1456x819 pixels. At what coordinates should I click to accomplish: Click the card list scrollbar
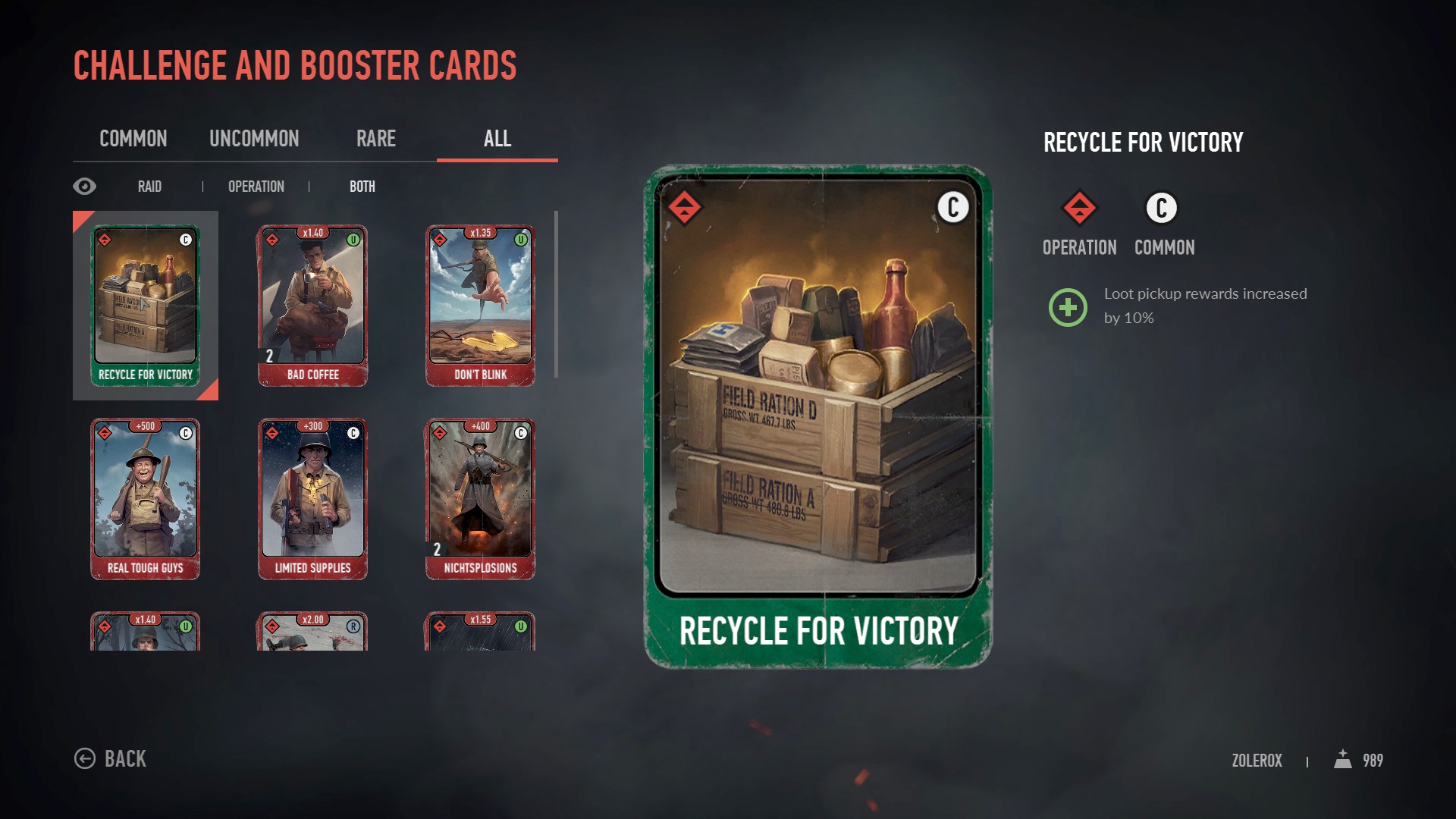click(557, 294)
